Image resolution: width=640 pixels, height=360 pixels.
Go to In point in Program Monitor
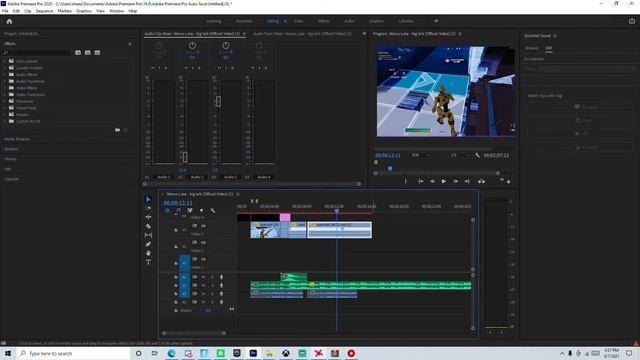420,181
